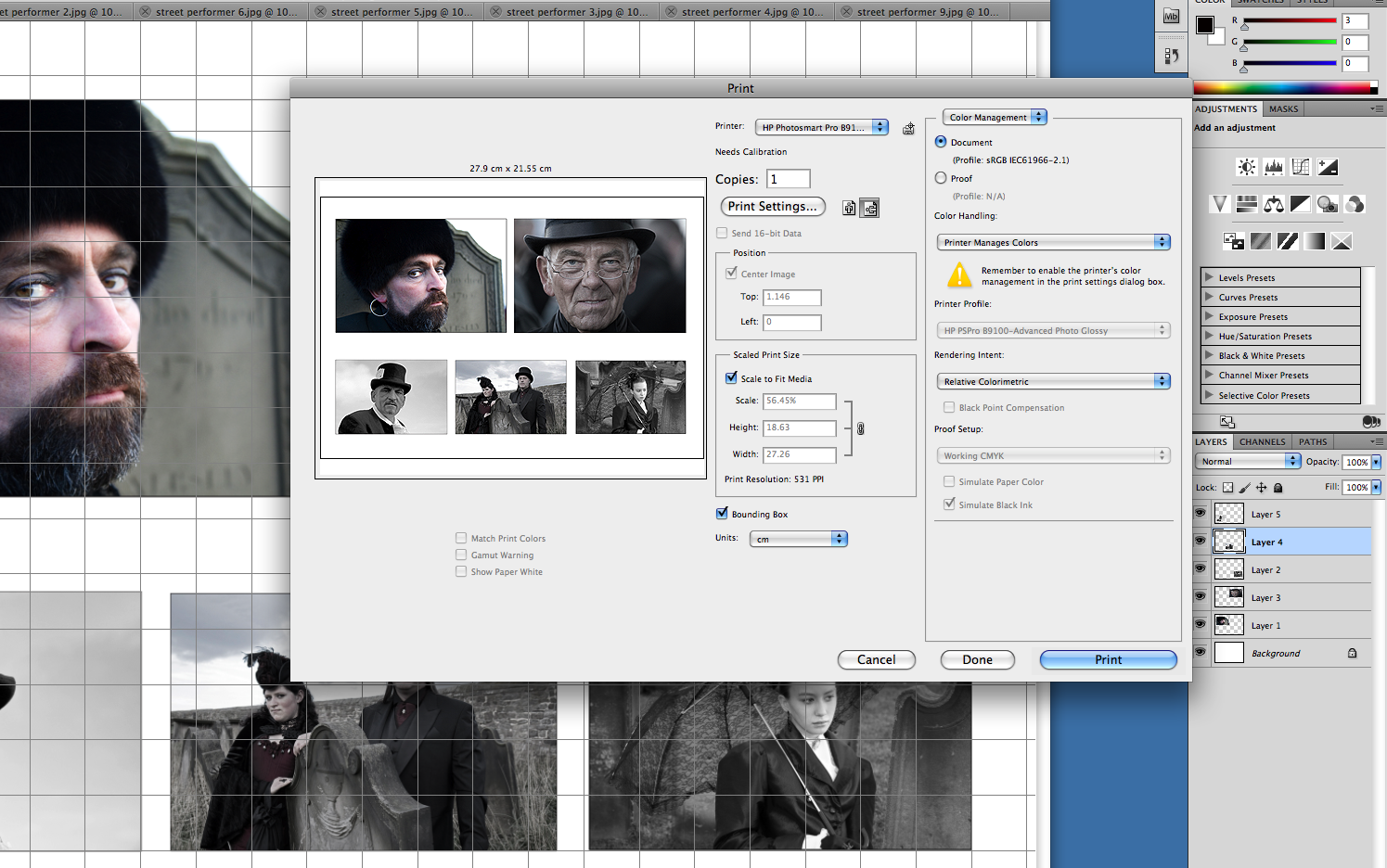Add a Curves adjustment
This screenshot has width=1387, height=868.
(1301, 167)
